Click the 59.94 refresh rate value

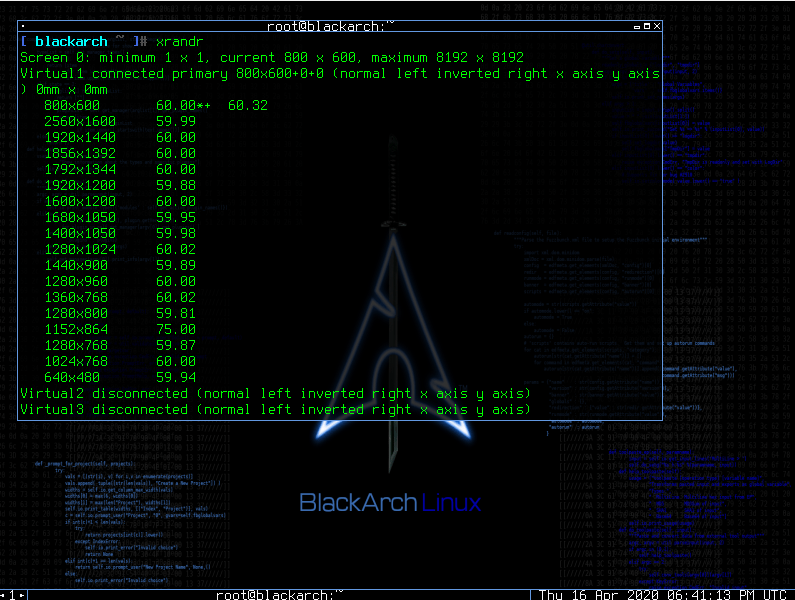pos(175,377)
